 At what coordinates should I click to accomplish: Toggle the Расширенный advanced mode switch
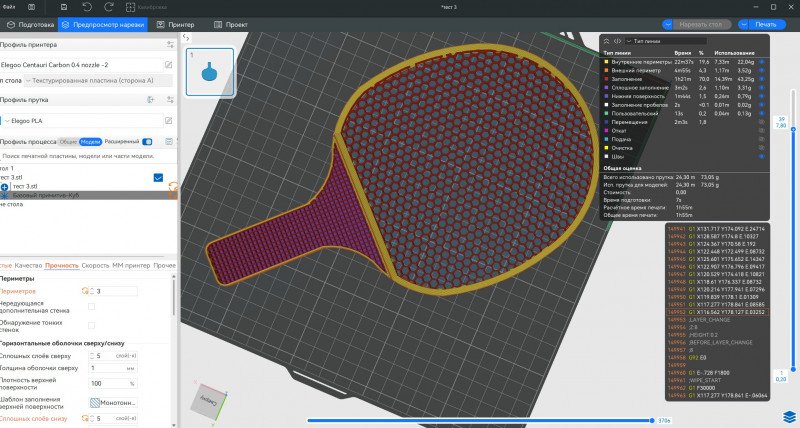click(x=148, y=142)
